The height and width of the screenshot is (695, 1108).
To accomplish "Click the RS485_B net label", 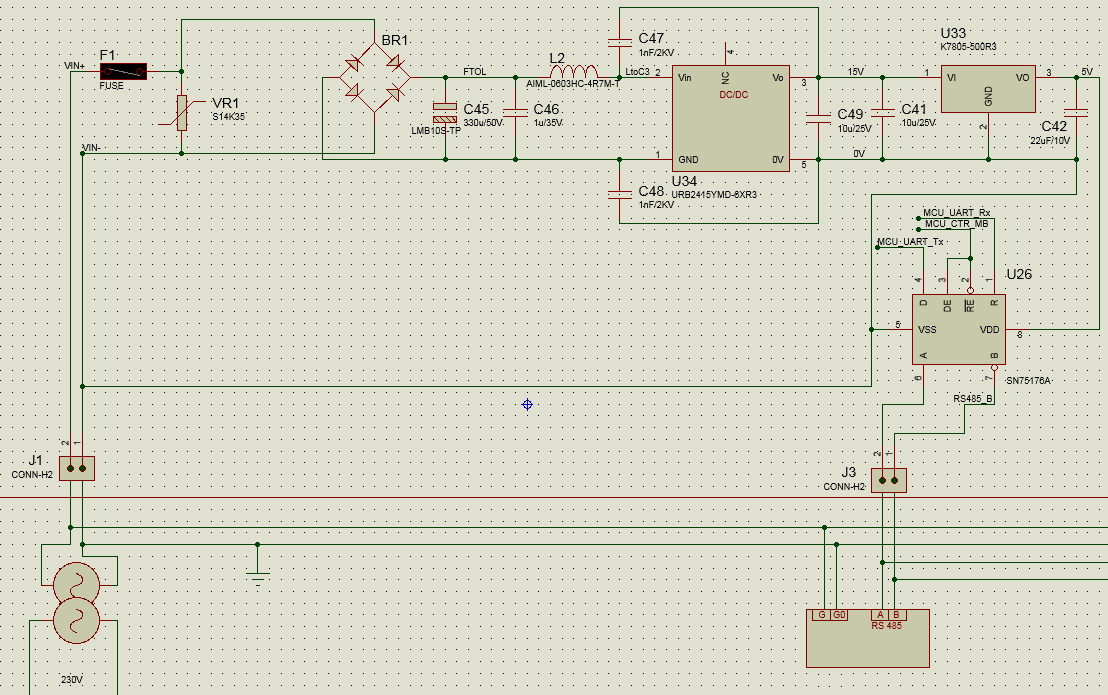I will pyautogui.click(x=973, y=399).
